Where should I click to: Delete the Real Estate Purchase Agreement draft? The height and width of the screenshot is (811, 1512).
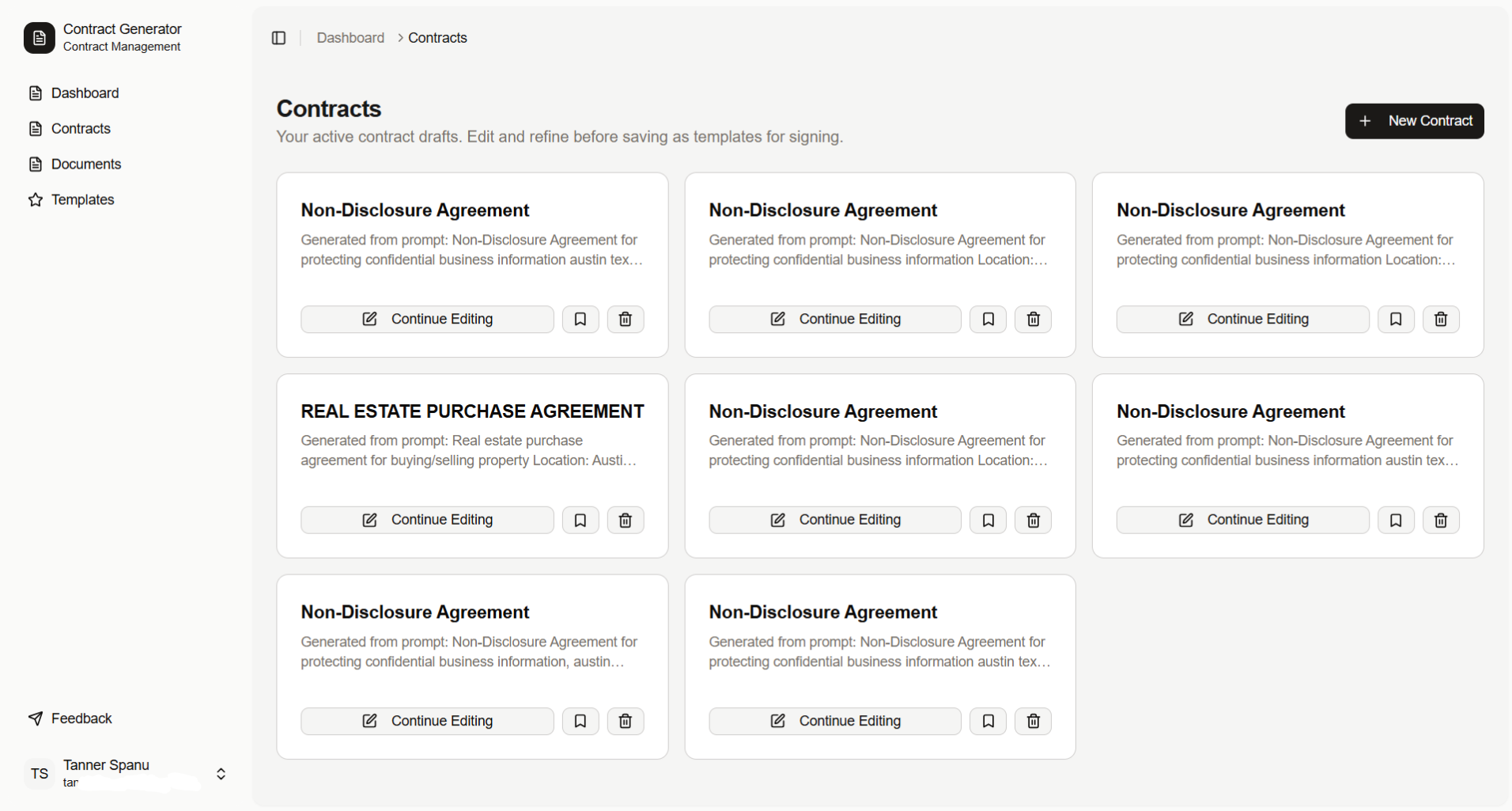pyautogui.click(x=626, y=520)
